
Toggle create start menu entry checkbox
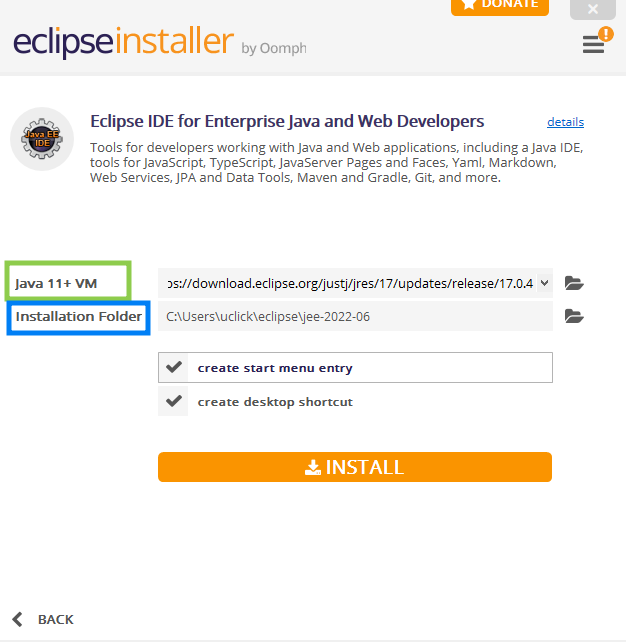(174, 367)
